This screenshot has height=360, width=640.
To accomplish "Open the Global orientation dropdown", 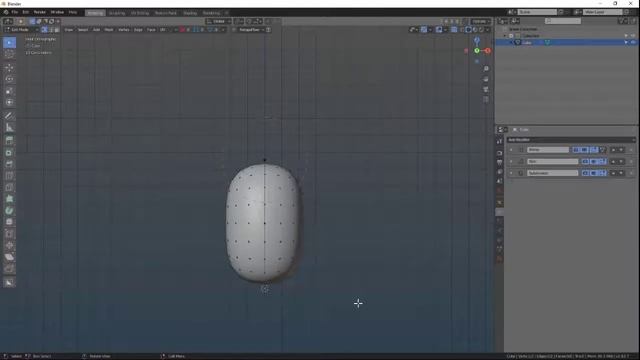I will (x=218, y=21).
